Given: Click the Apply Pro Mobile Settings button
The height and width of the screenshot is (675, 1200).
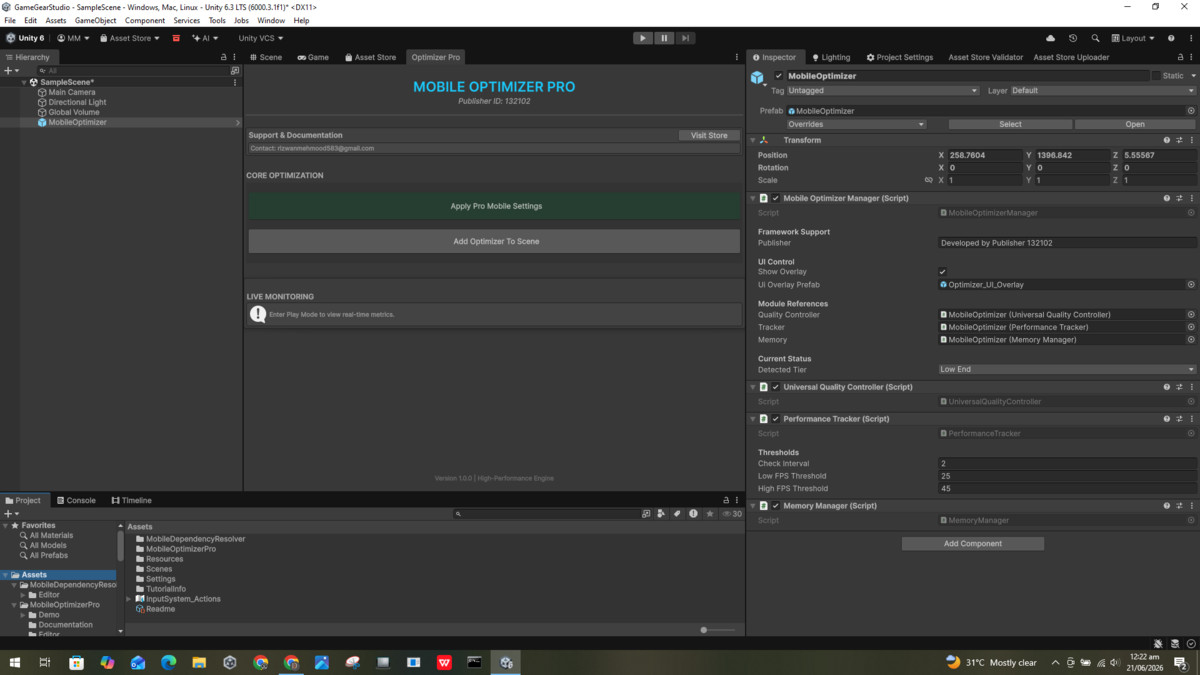Looking at the screenshot, I should [x=496, y=206].
